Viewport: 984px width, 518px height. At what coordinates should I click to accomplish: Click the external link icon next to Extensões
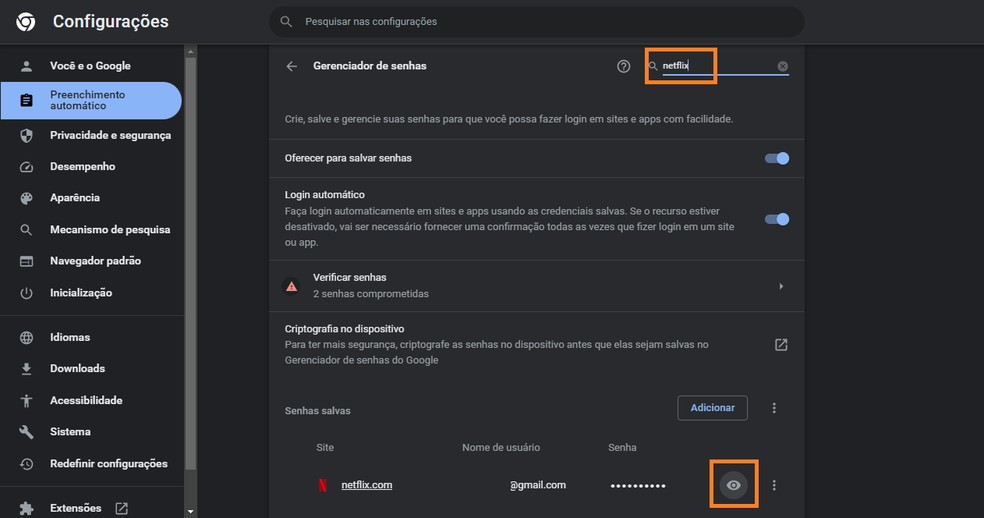[122, 508]
